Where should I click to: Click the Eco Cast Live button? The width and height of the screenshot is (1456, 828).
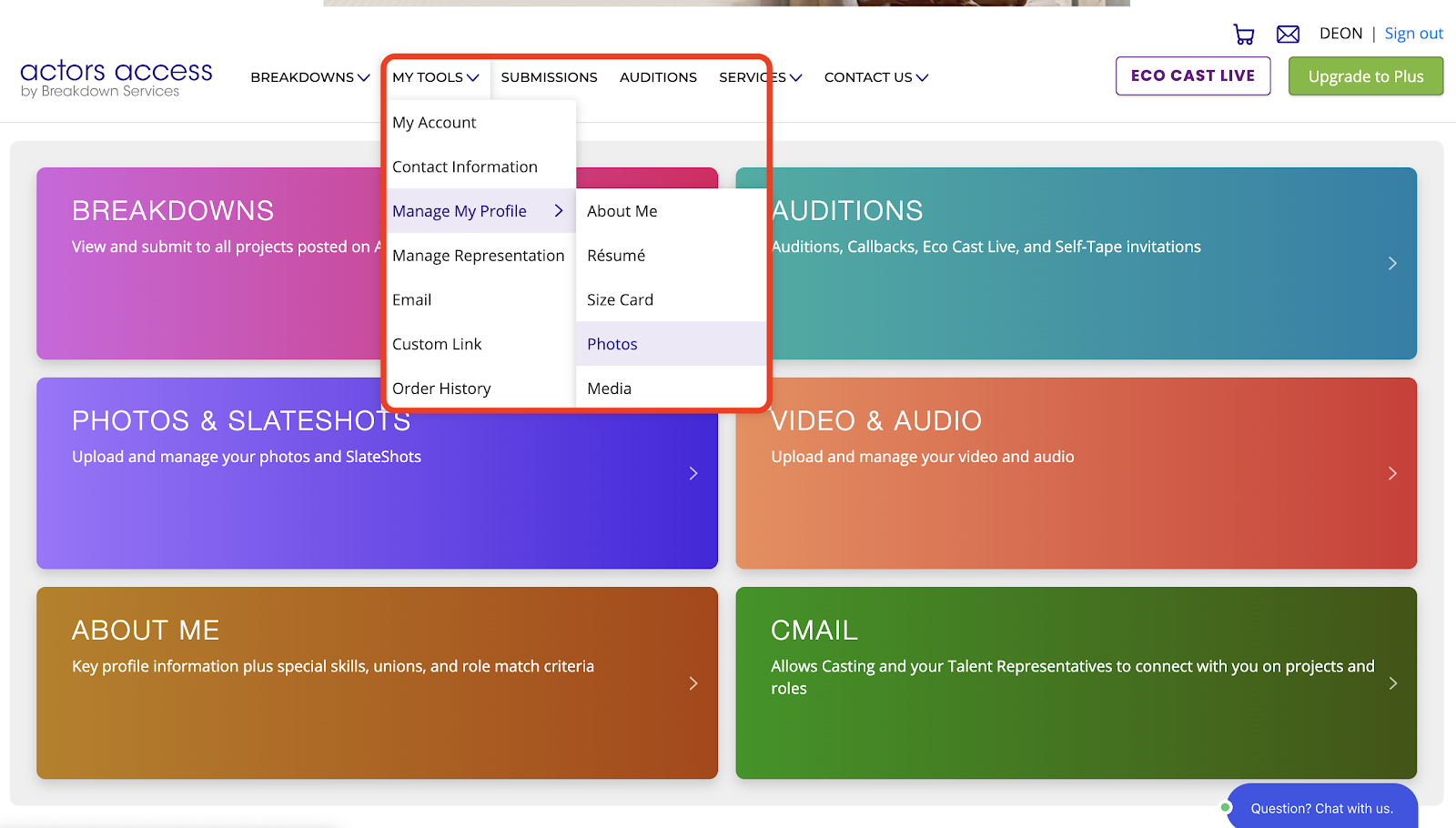(x=1193, y=76)
